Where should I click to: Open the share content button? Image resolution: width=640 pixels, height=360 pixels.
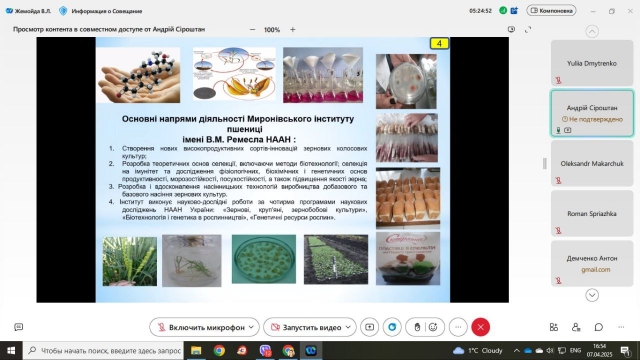pos(369,327)
